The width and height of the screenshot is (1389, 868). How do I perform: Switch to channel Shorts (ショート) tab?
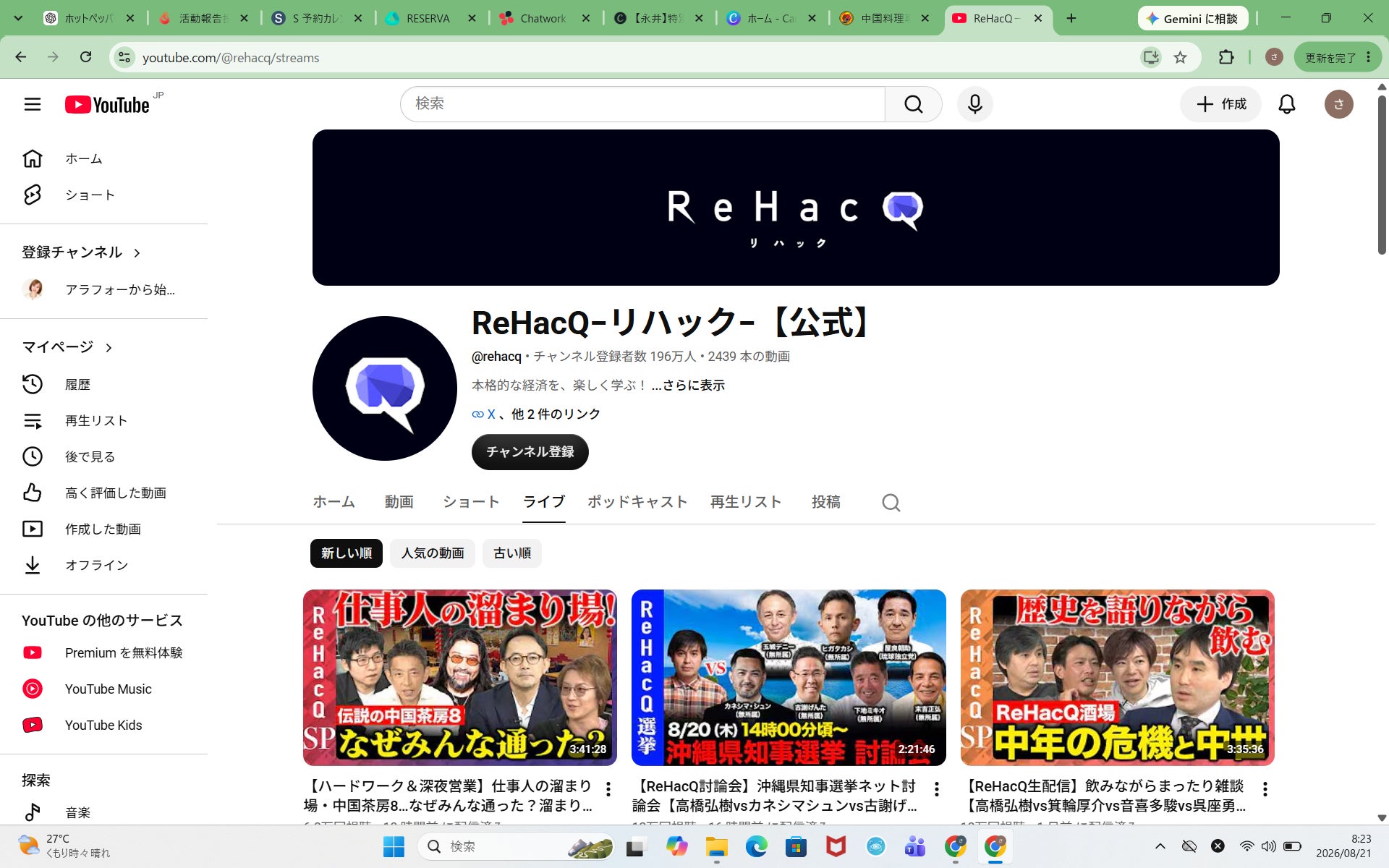click(x=471, y=502)
